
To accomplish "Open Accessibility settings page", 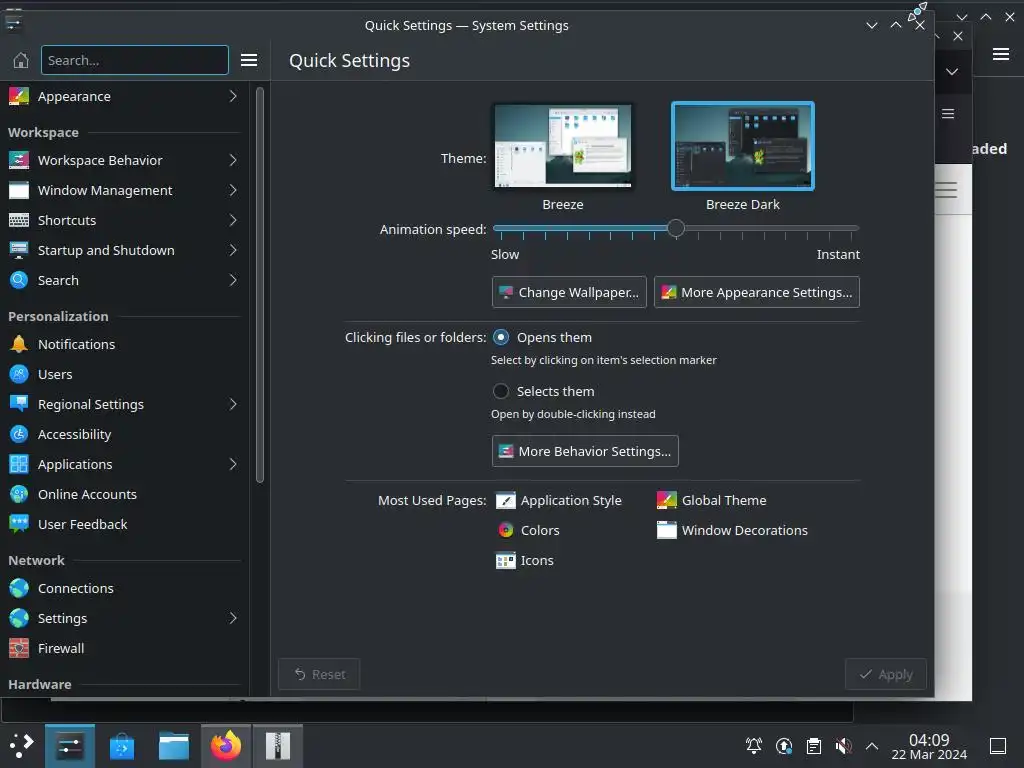I will click(124, 434).
